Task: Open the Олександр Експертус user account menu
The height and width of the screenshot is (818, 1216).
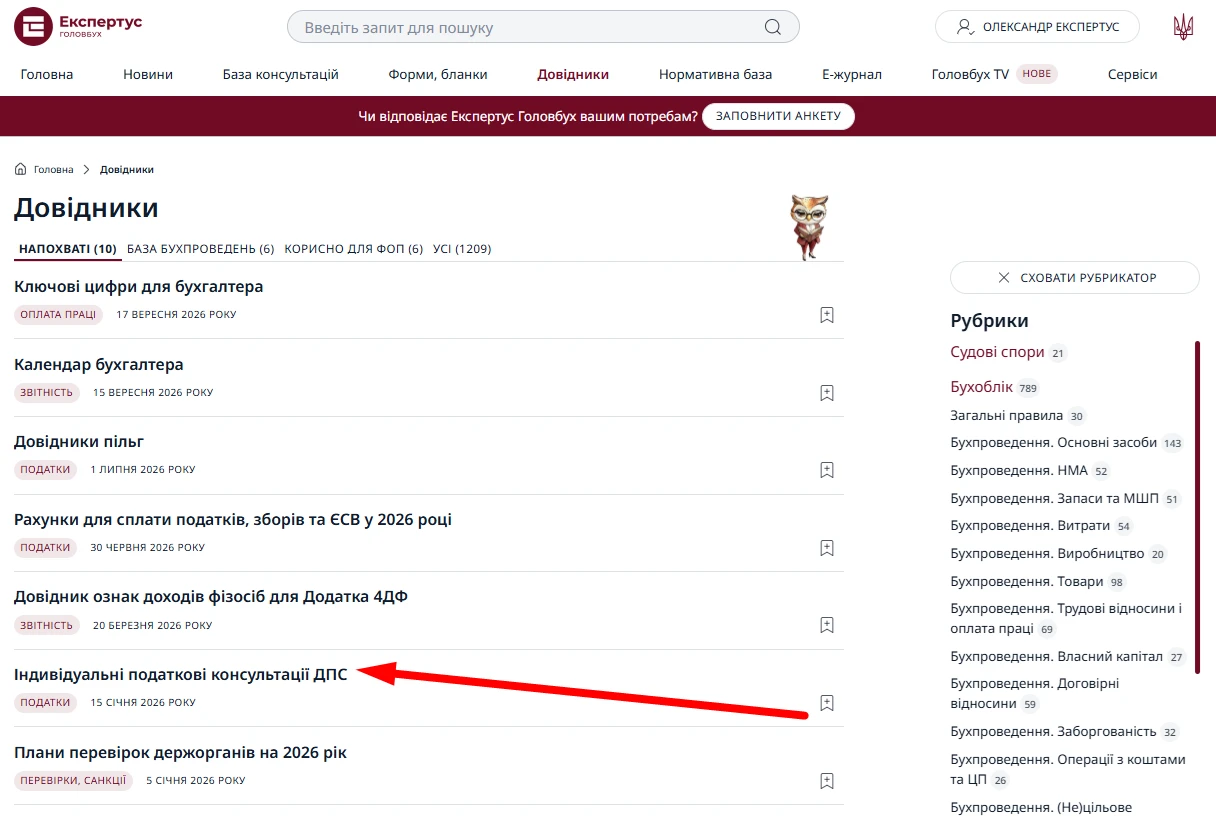Action: click(x=1037, y=27)
